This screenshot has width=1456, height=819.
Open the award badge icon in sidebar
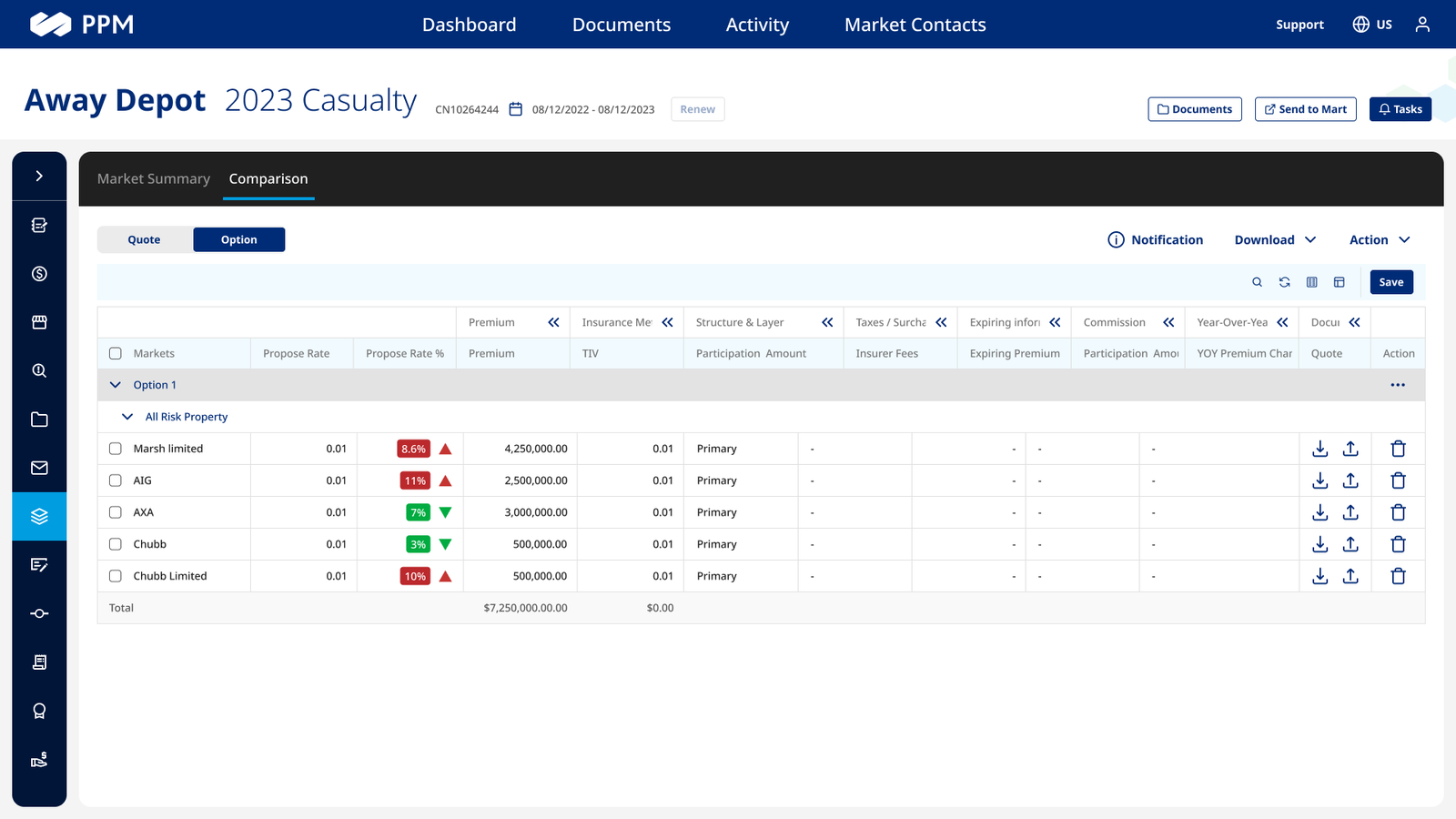[39, 711]
